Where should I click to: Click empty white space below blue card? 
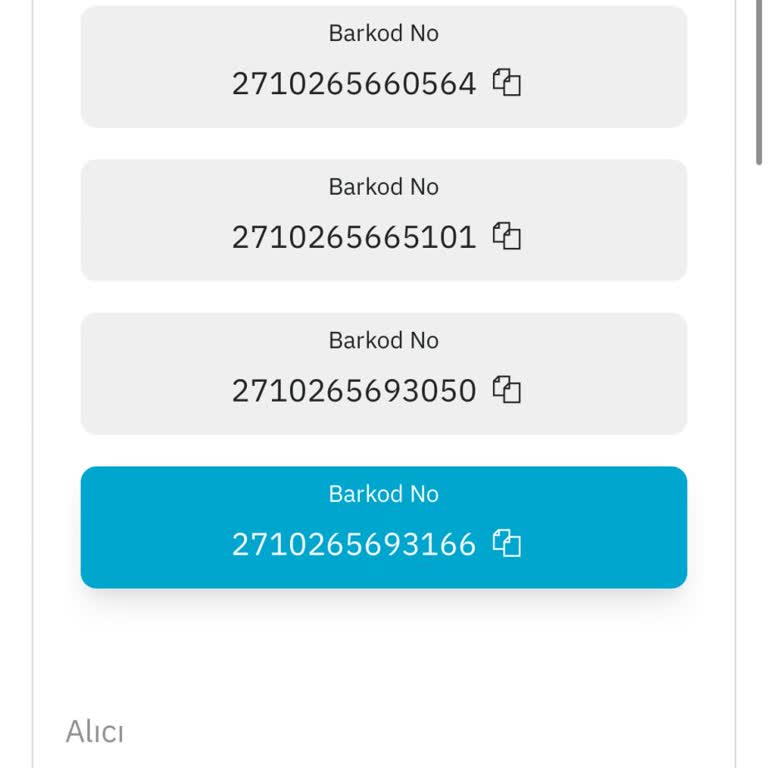click(384, 650)
